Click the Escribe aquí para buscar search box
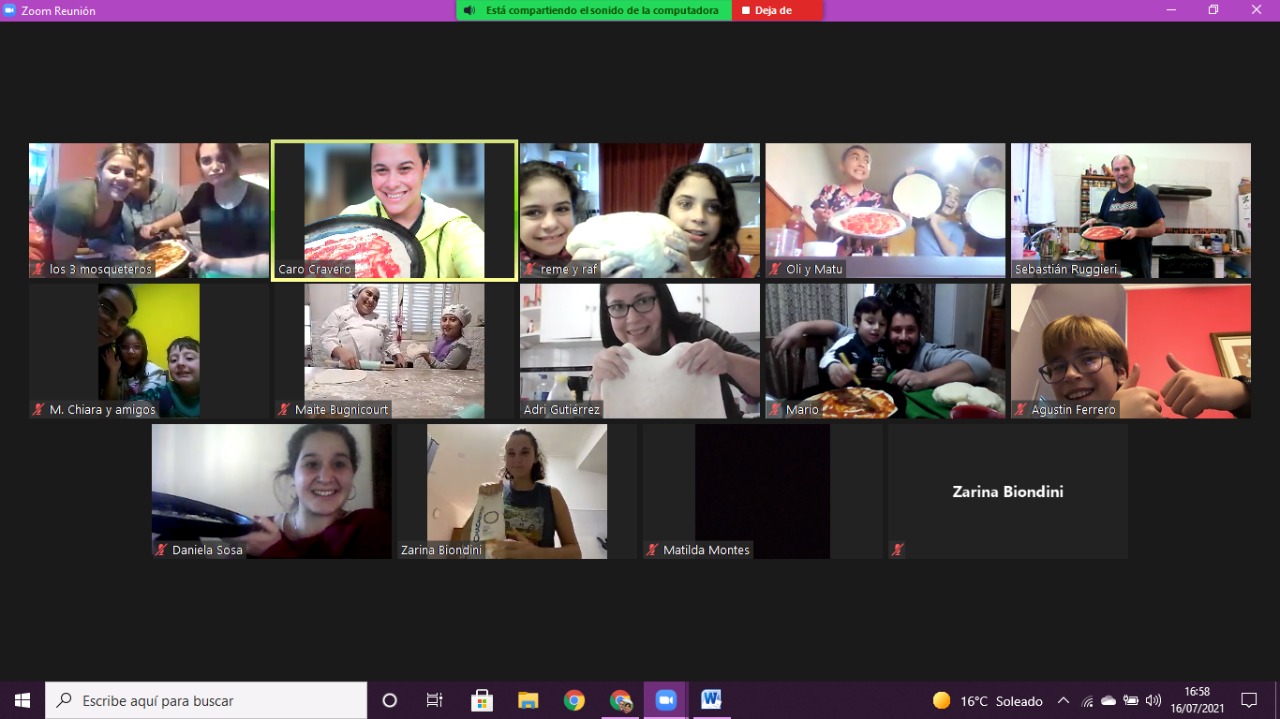This screenshot has width=1280, height=719. (x=206, y=700)
